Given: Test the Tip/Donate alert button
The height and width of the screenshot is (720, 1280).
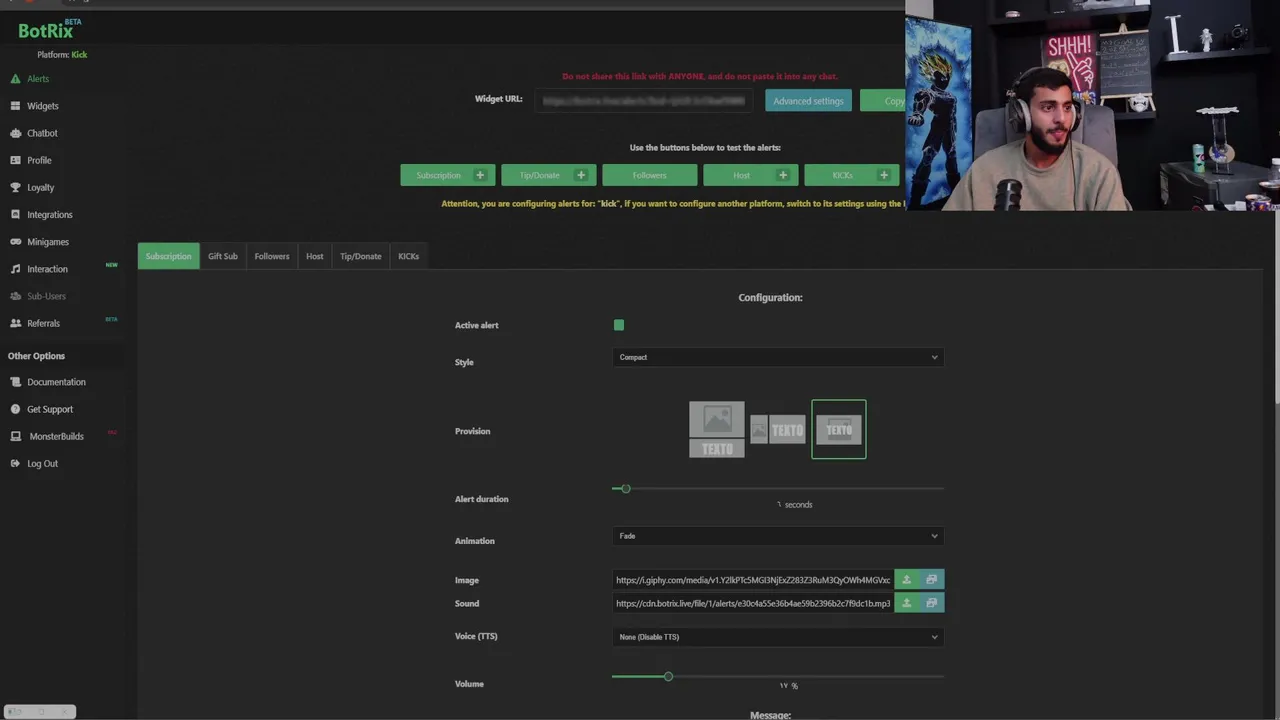Looking at the screenshot, I should click(549, 175).
